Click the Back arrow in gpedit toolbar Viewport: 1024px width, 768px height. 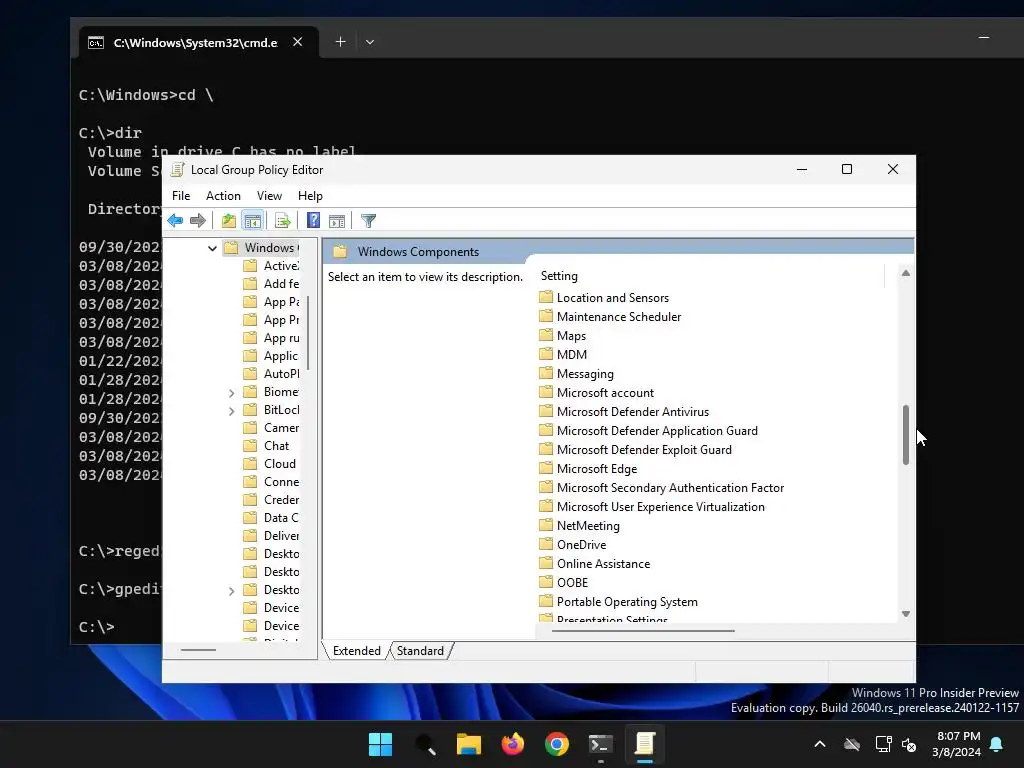point(175,221)
